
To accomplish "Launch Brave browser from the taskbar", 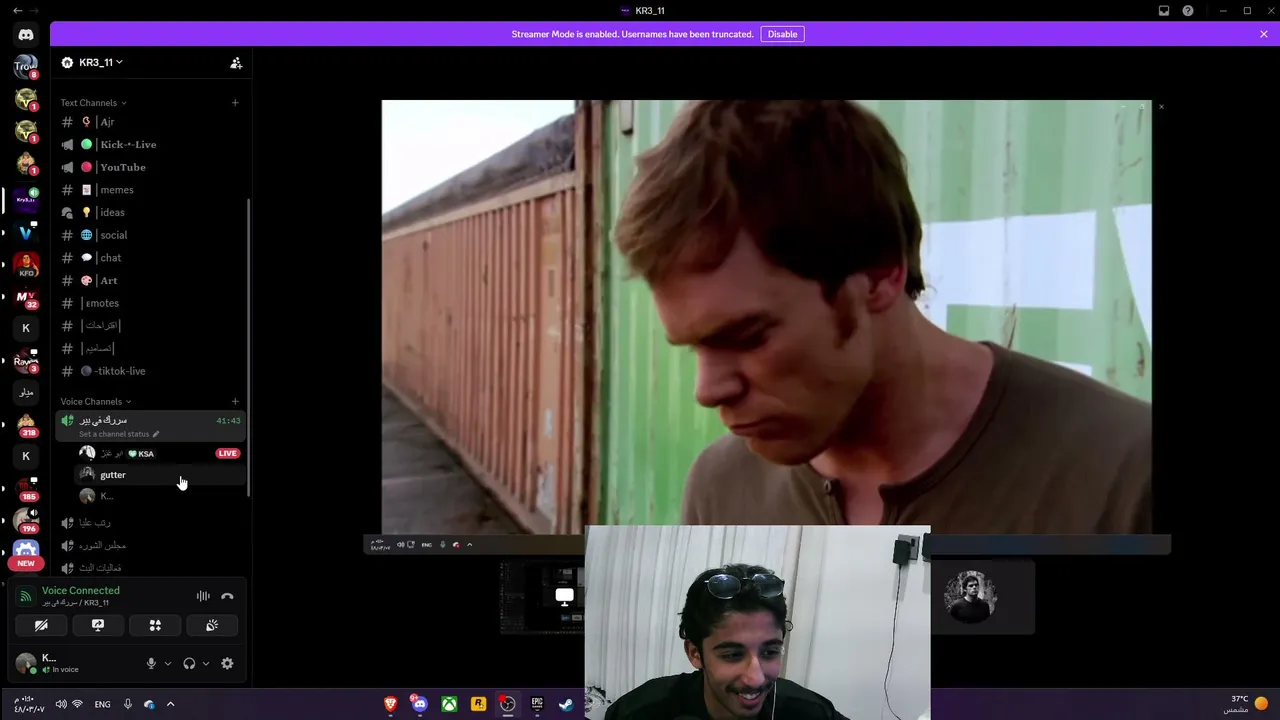I will (x=390, y=704).
